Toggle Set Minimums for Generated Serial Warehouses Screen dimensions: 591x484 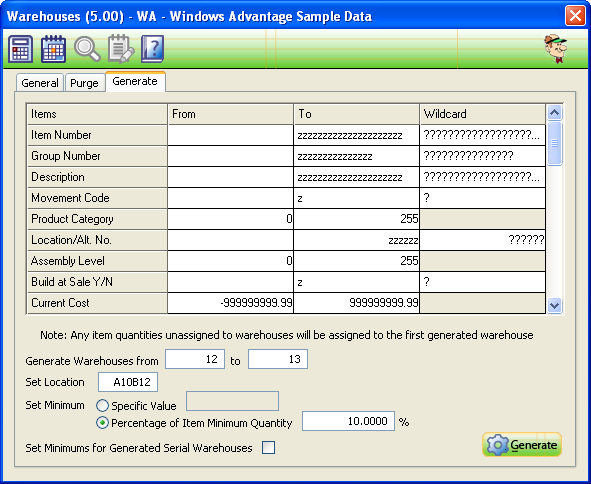coord(268,448)
